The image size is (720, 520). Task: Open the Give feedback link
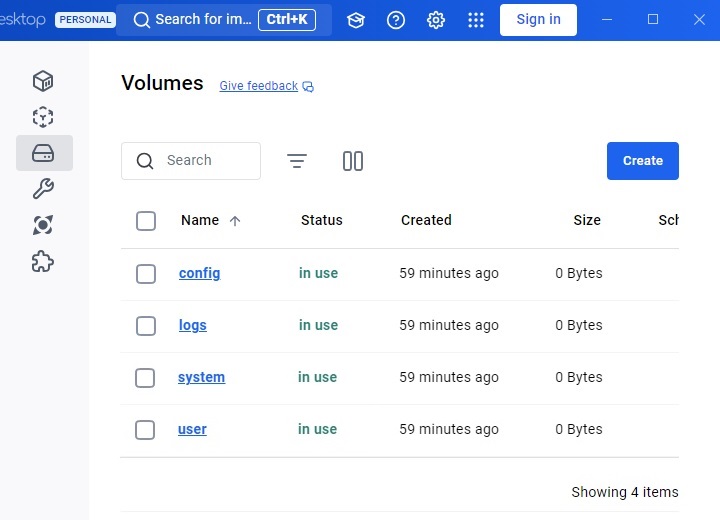[x=259, y=86]
